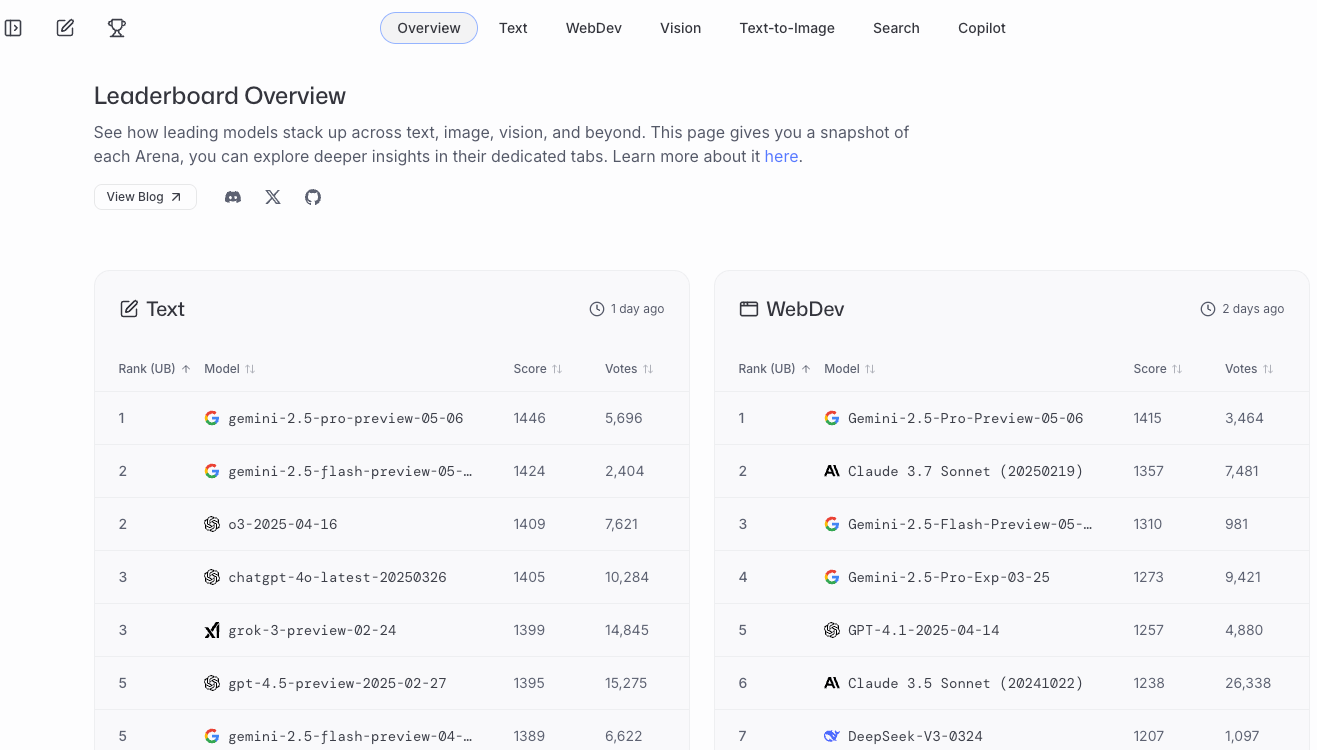Click Google logo beside Gemini-2.5-Flash-Preview in WebDev

click(832, 524)
